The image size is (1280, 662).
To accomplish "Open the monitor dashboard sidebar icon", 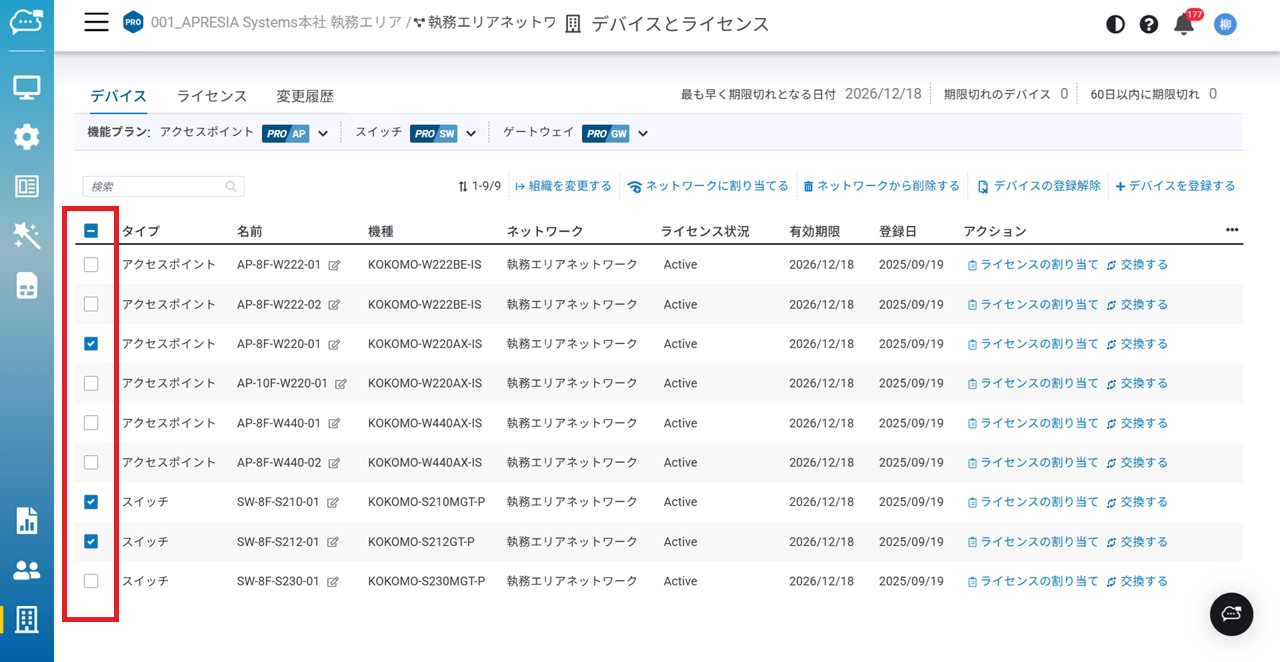I will pos(27,88).
